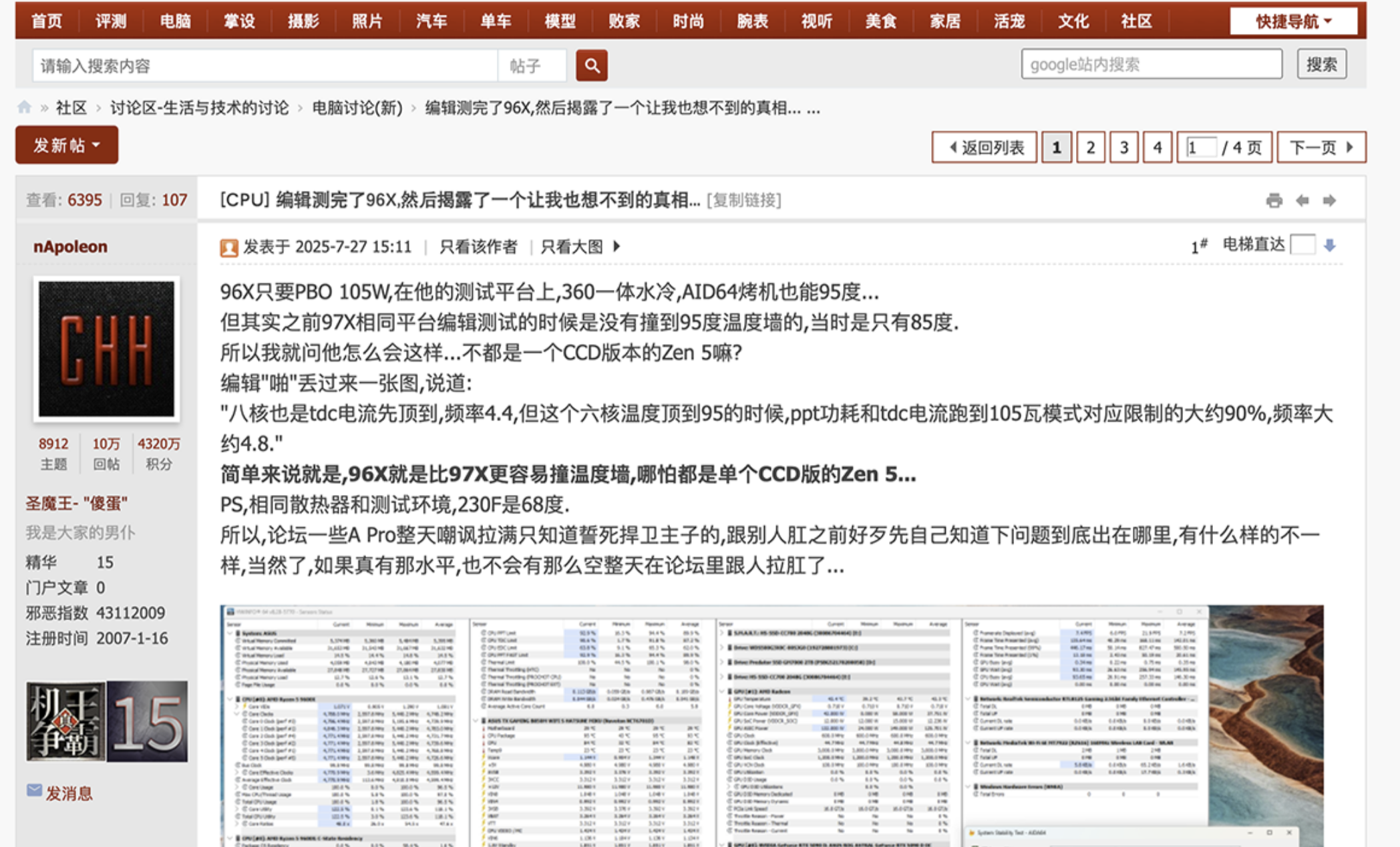Focus the google站内搜索 field
The height and width of the screenshot is (847, 1400).
pyautogui.click(x=1152, y=64)
